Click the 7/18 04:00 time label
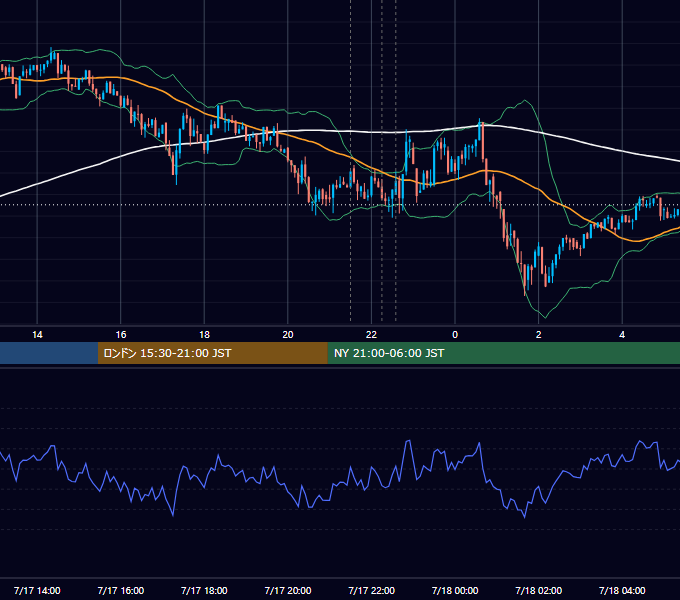The image size is (680, 600). coord(622,590)
